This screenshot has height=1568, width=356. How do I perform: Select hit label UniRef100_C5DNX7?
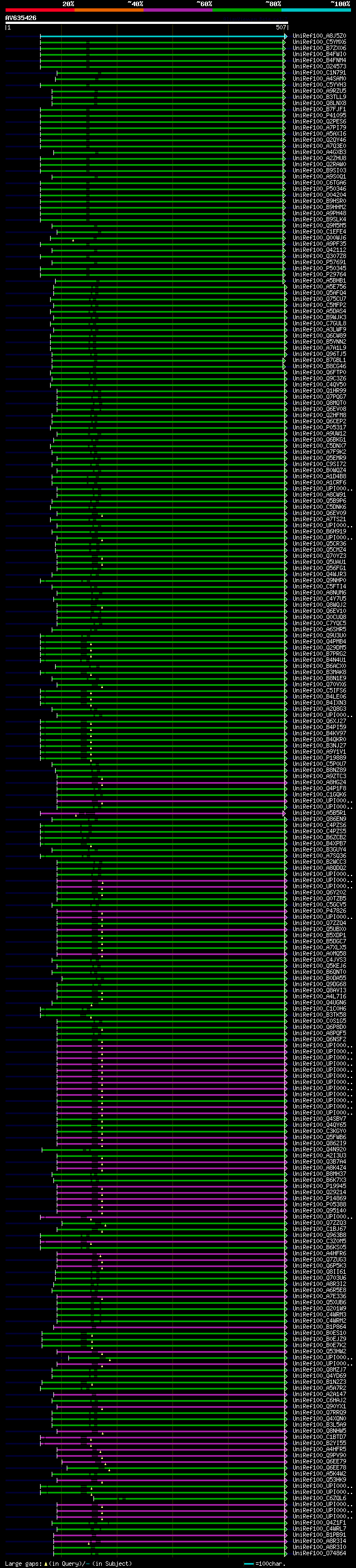pyautogui.click(x=319, y=446)
